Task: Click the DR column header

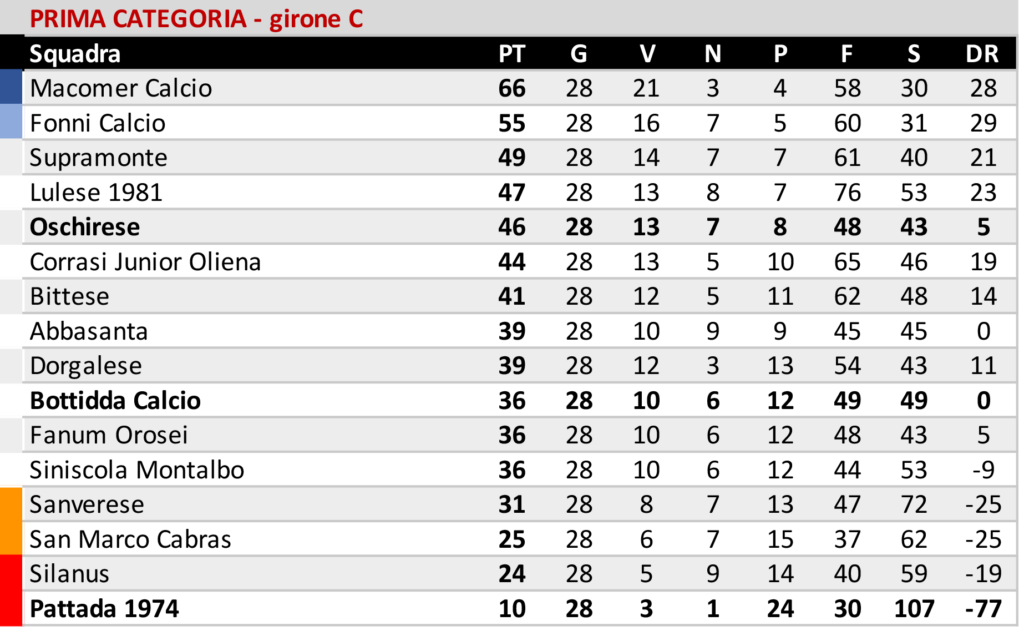Action: pyautogui.click(x=982, y=54)
